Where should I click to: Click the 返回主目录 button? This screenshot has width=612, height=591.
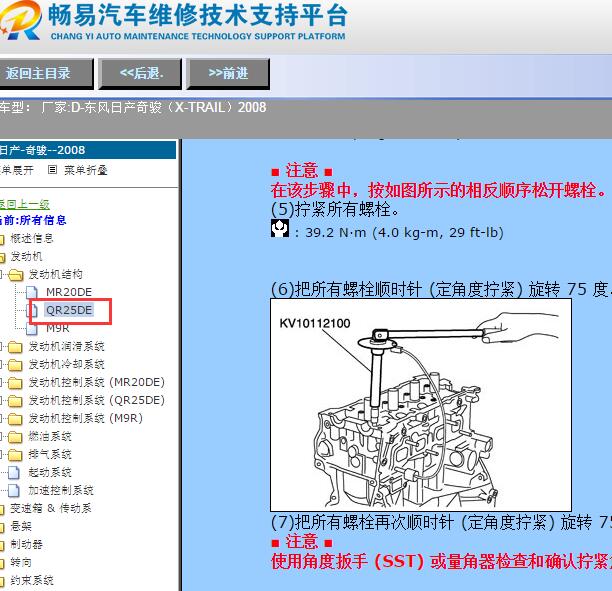(x=46, y=73)
